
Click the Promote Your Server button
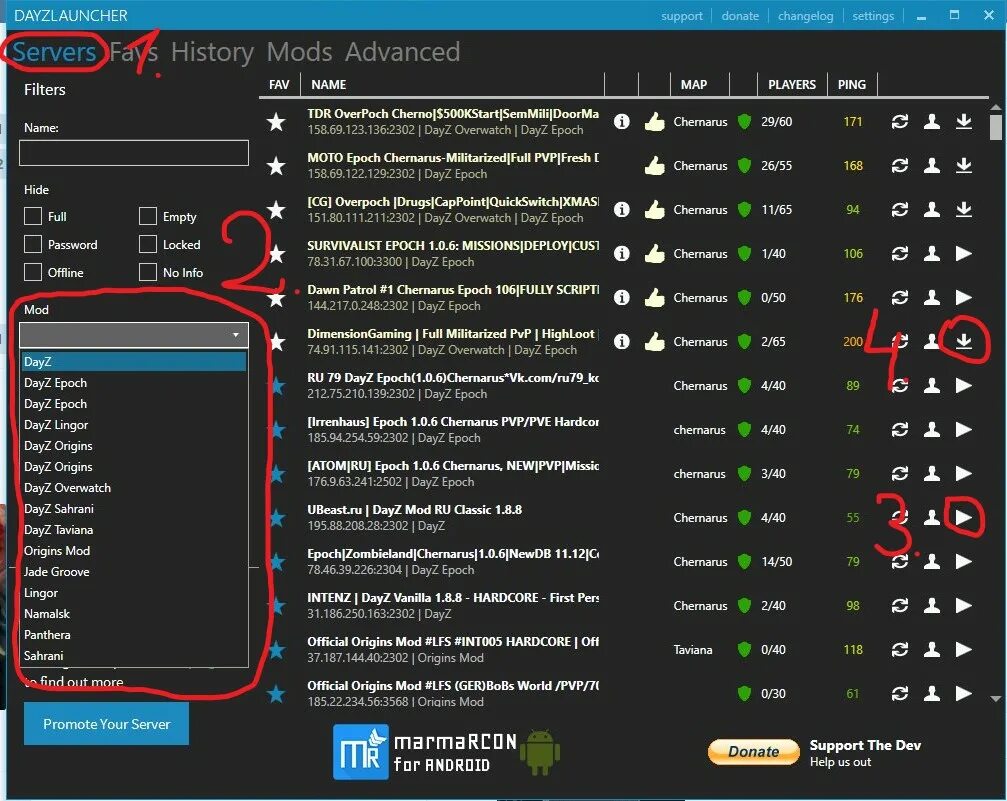tap(107, 724)
